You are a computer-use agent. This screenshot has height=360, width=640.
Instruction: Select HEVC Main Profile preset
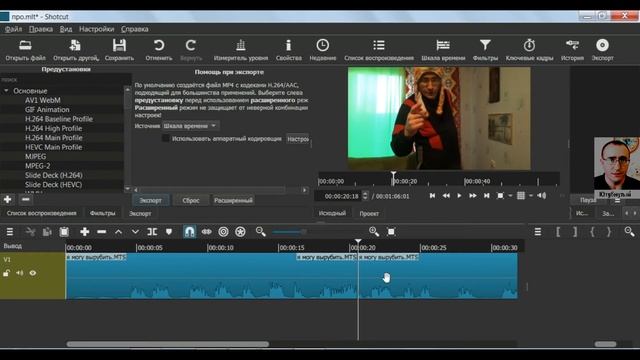pyautogui.click(x=53, y=147)
